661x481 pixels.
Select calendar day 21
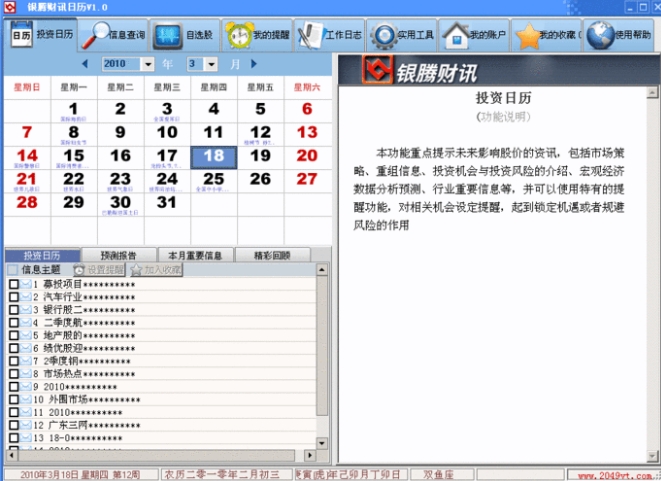[27, 181]
